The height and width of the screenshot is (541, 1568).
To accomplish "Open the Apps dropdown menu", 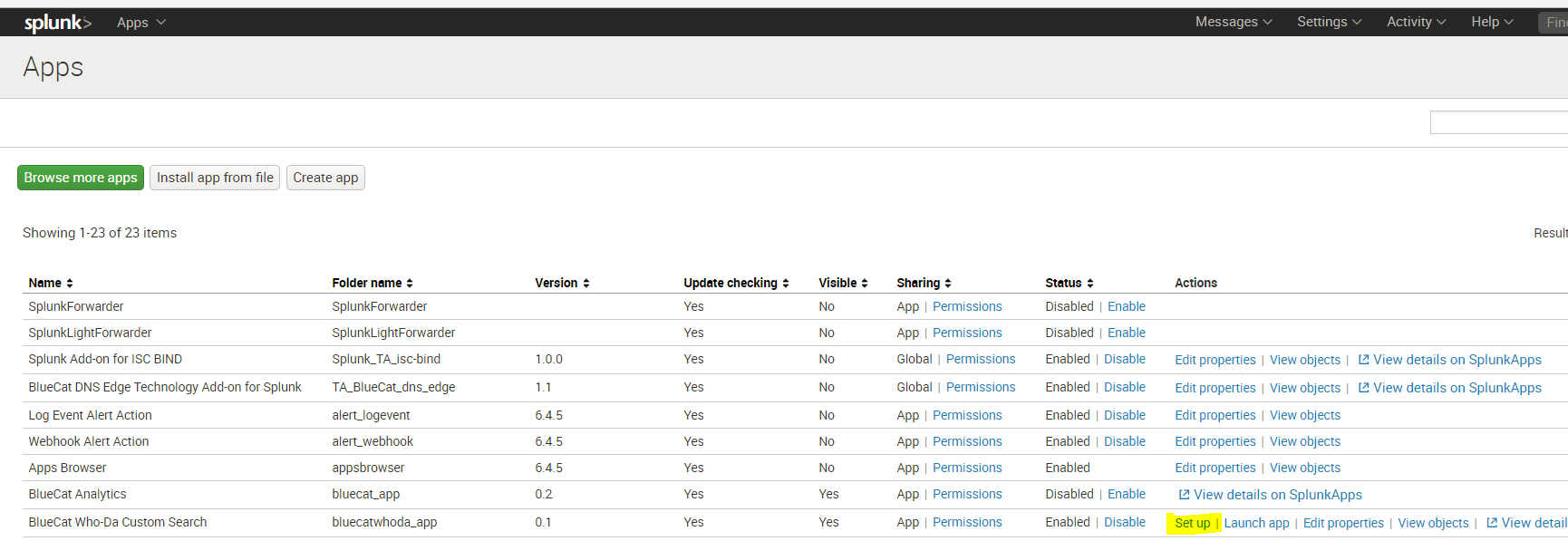I will 140,23.
